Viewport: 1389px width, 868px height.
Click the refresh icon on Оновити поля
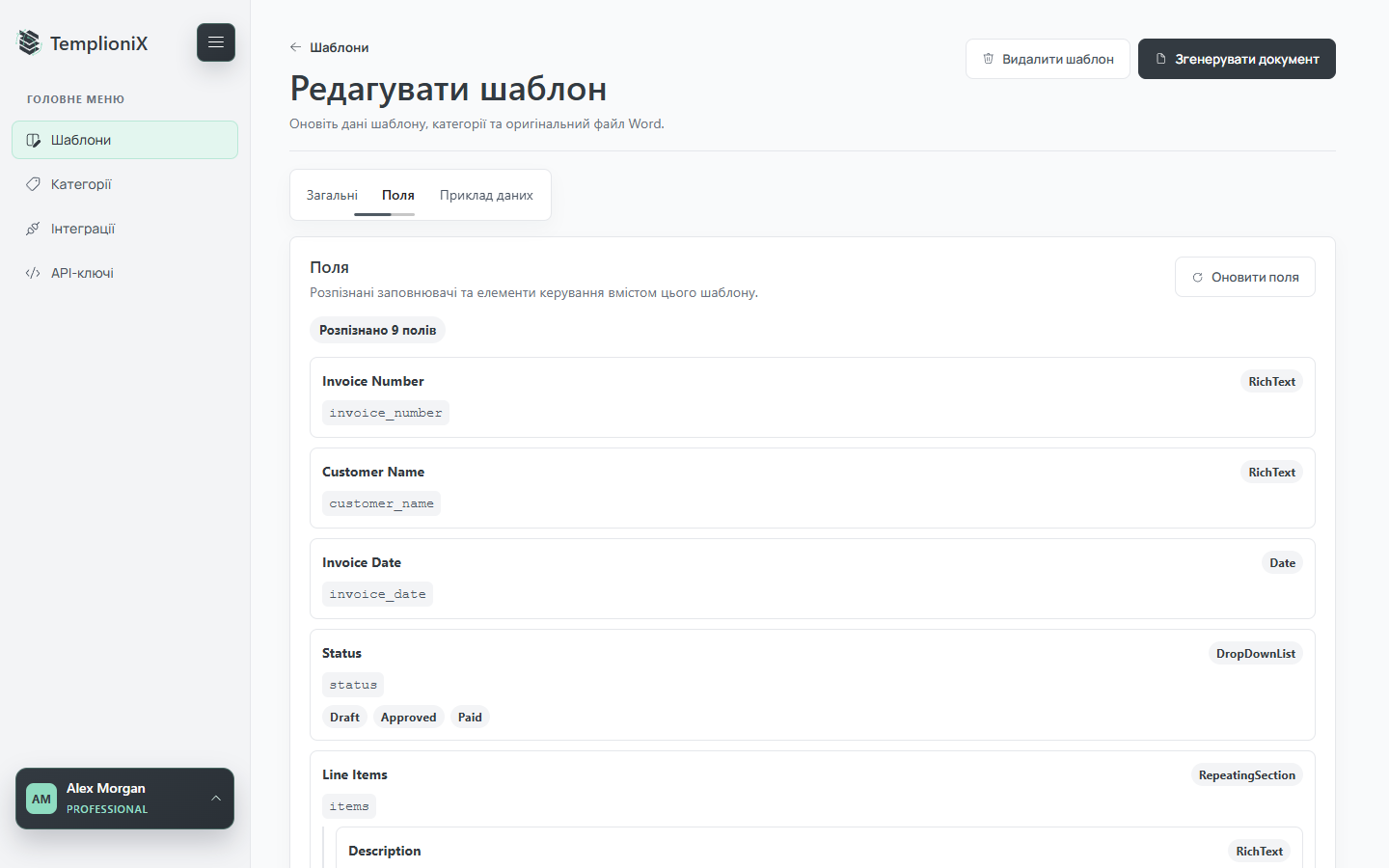1198,277
